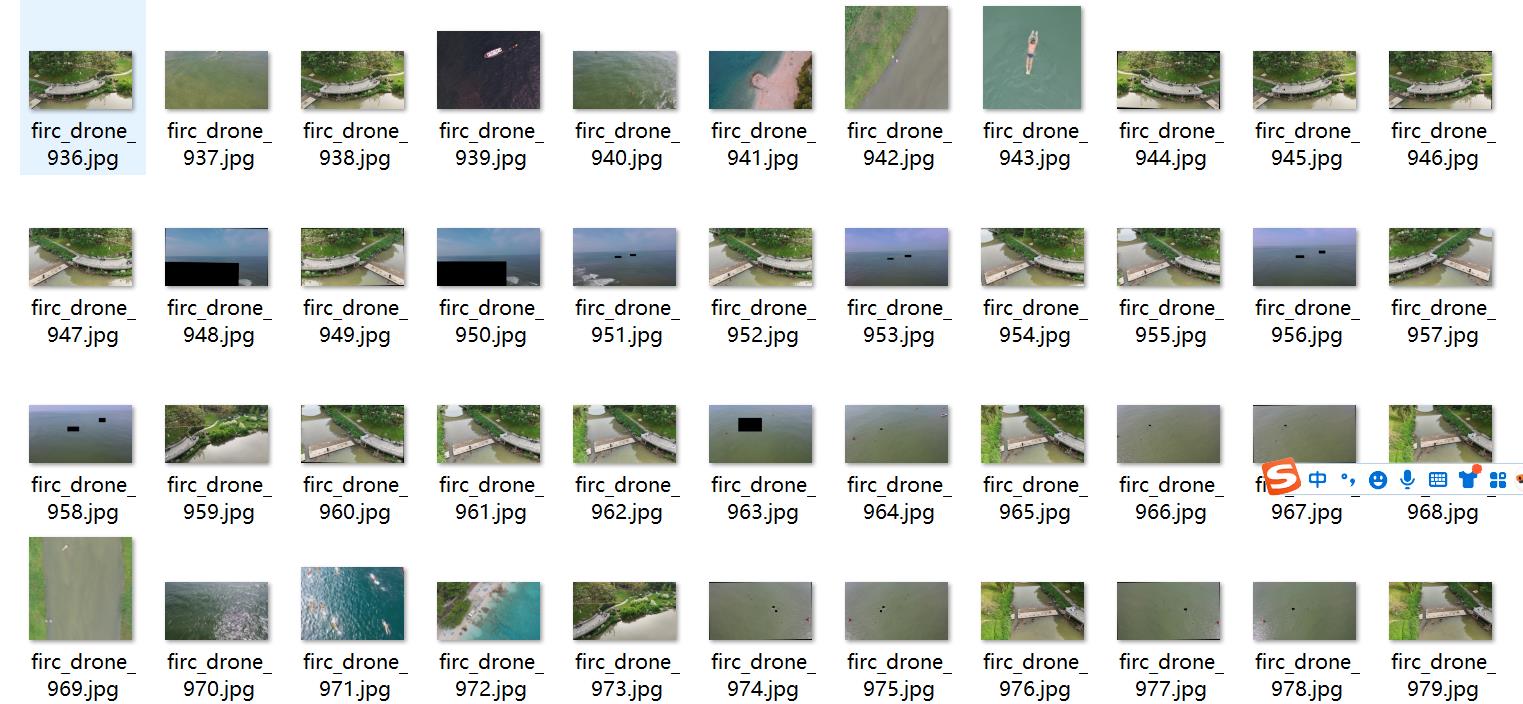Select the coastline image firc_drone_972.jpg
This screenshot has width=1523, height=704.
click(489, 611)
